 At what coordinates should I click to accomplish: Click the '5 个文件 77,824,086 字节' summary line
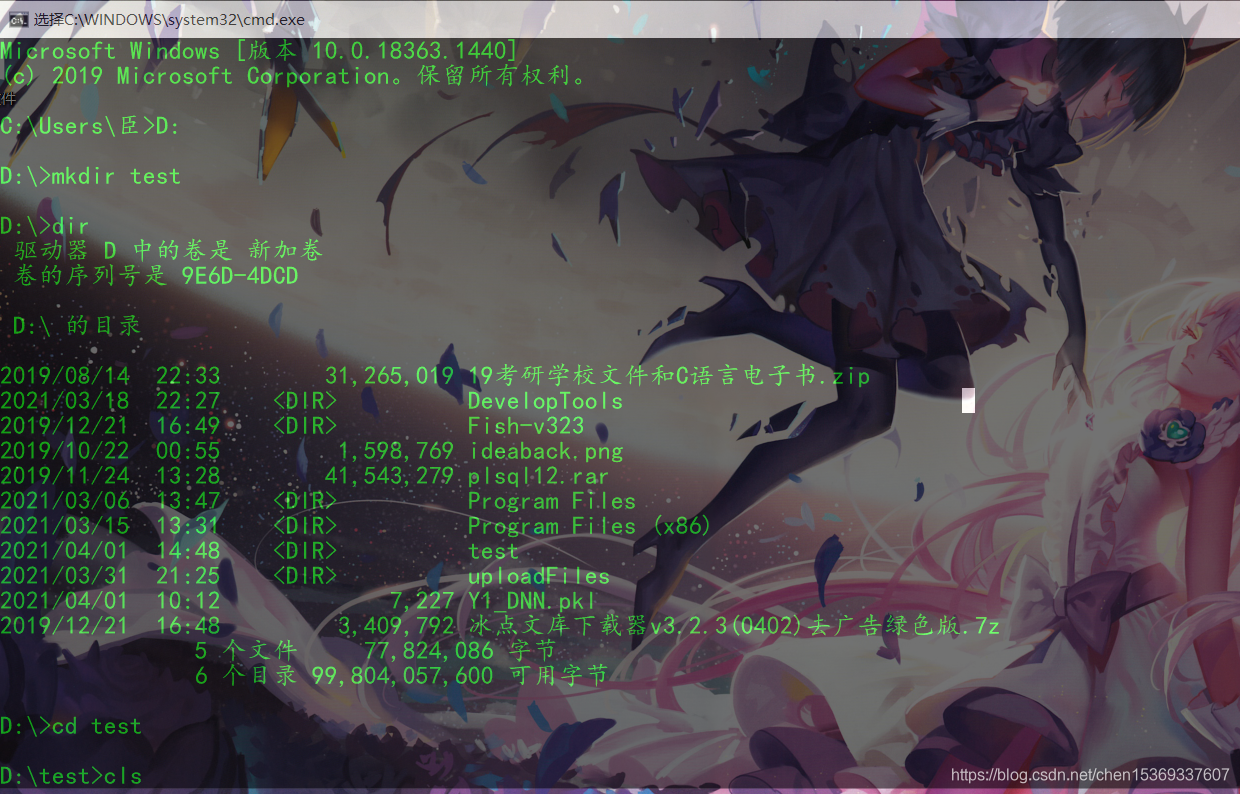pos(375,651)
